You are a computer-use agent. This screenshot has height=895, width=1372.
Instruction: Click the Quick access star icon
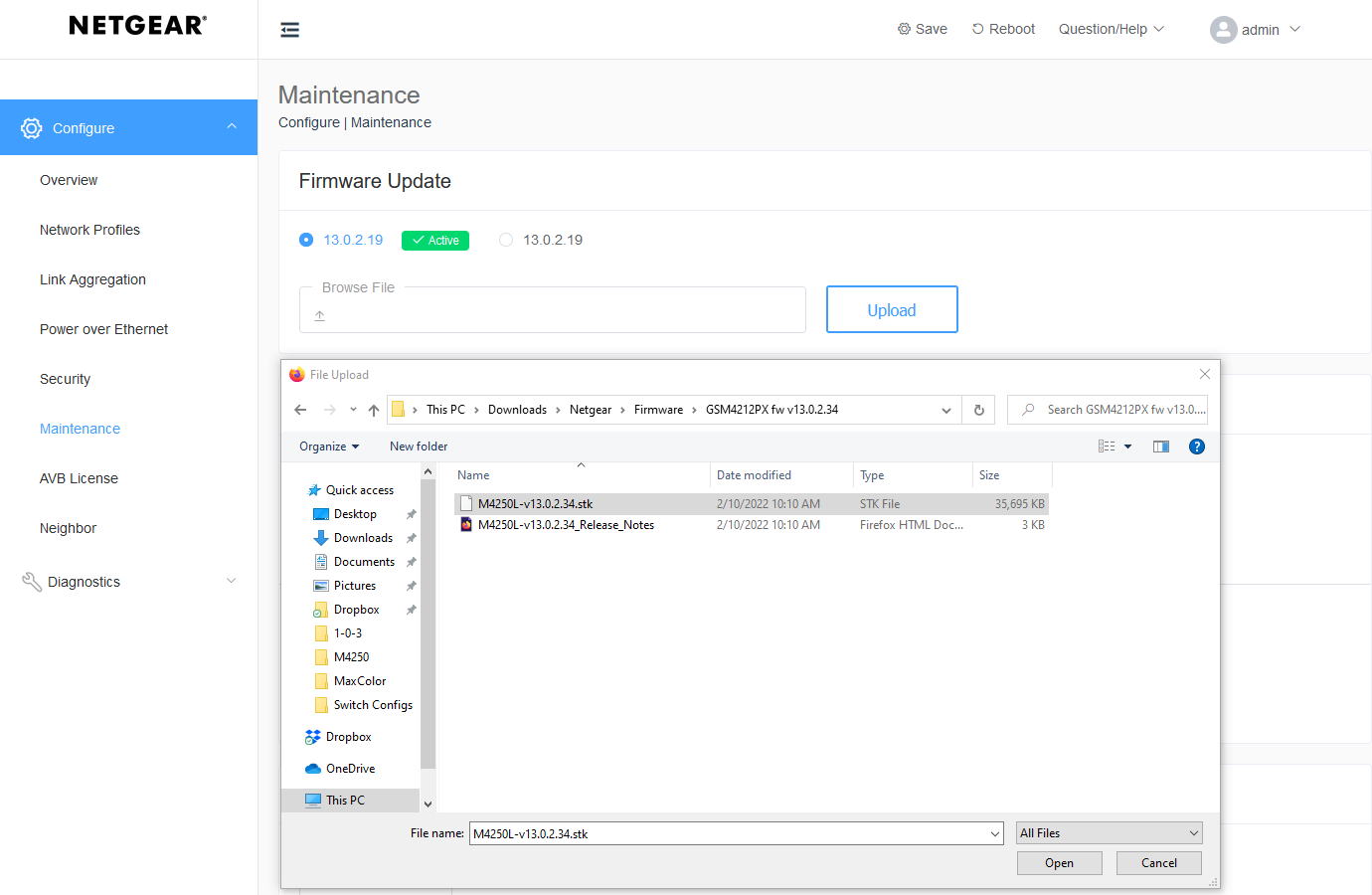click(x=314, y=490)
